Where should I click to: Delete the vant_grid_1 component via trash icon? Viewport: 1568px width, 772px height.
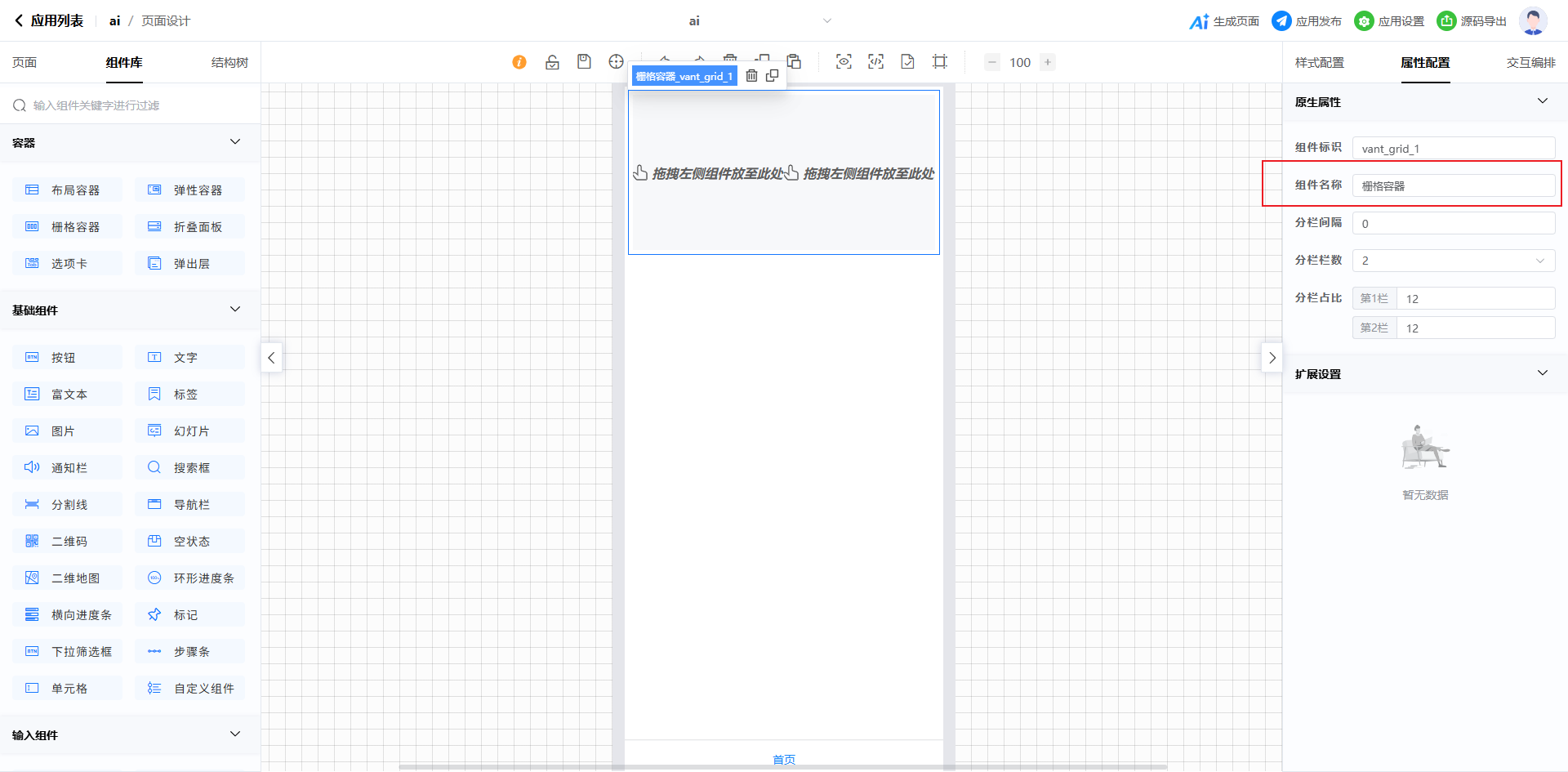point(751,76)
